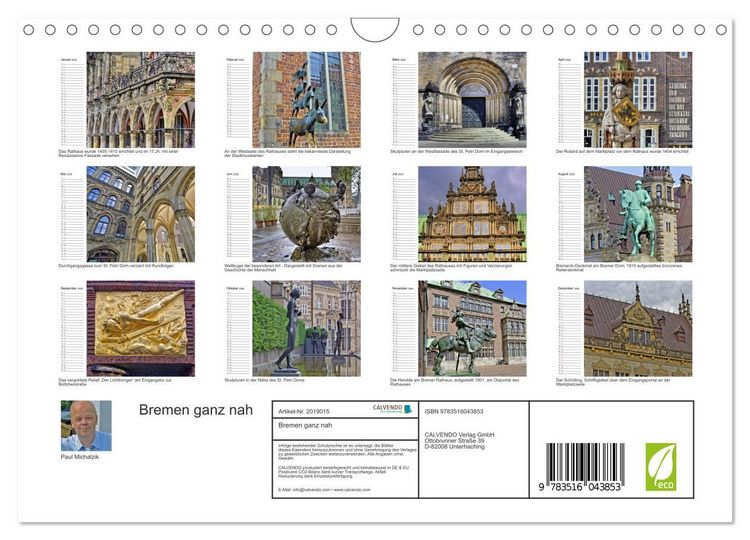
Task: Click the 'Januar' month label
Action: click(x=67, y=60)
